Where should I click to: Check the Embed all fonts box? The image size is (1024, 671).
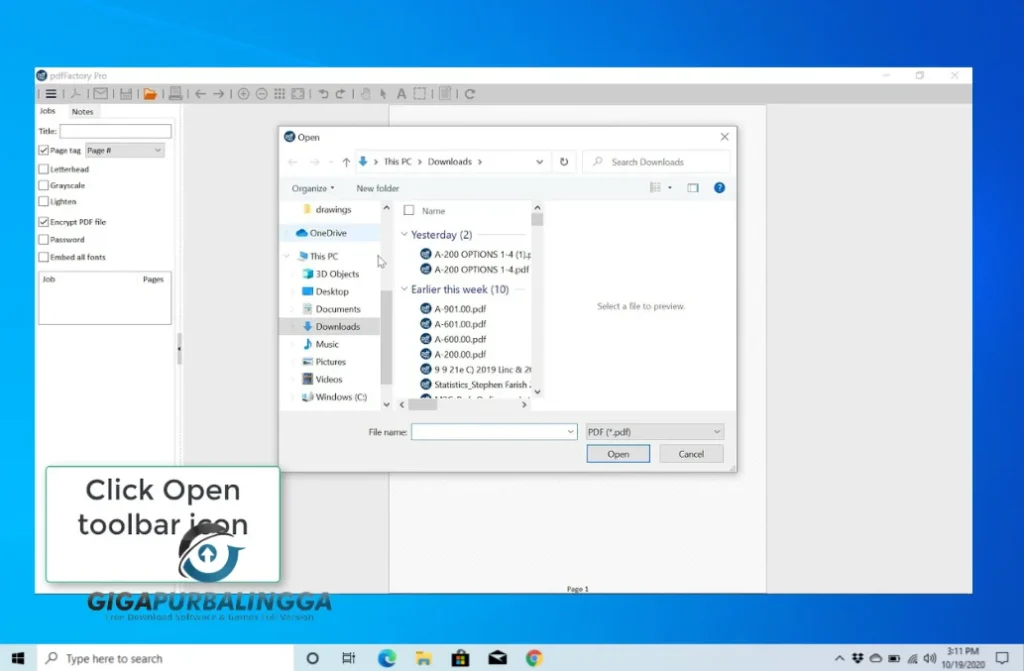click(43, 257)
